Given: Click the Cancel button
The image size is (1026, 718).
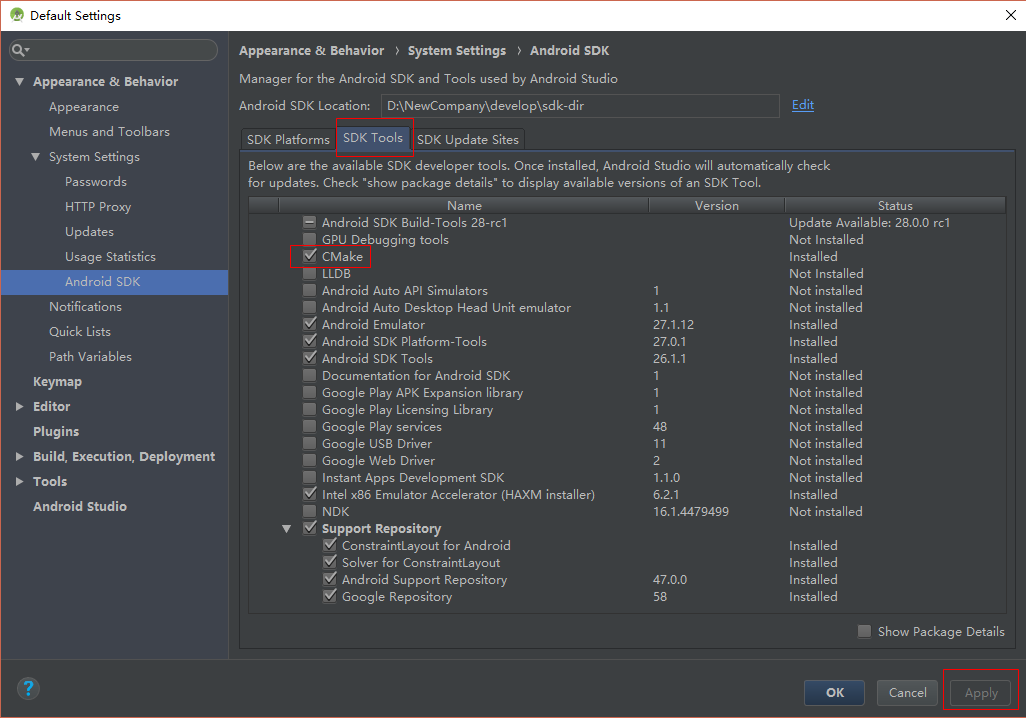Looking at the screenshot, I should coord(908,692).
